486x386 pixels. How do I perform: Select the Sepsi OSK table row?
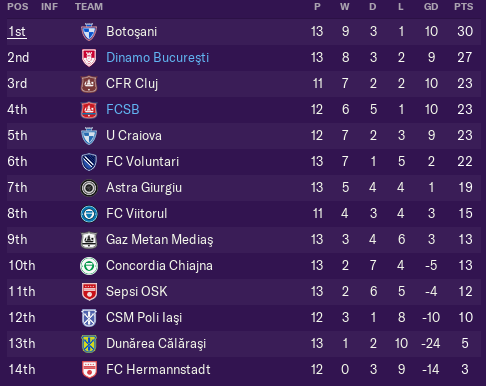(x=244, y=292)
